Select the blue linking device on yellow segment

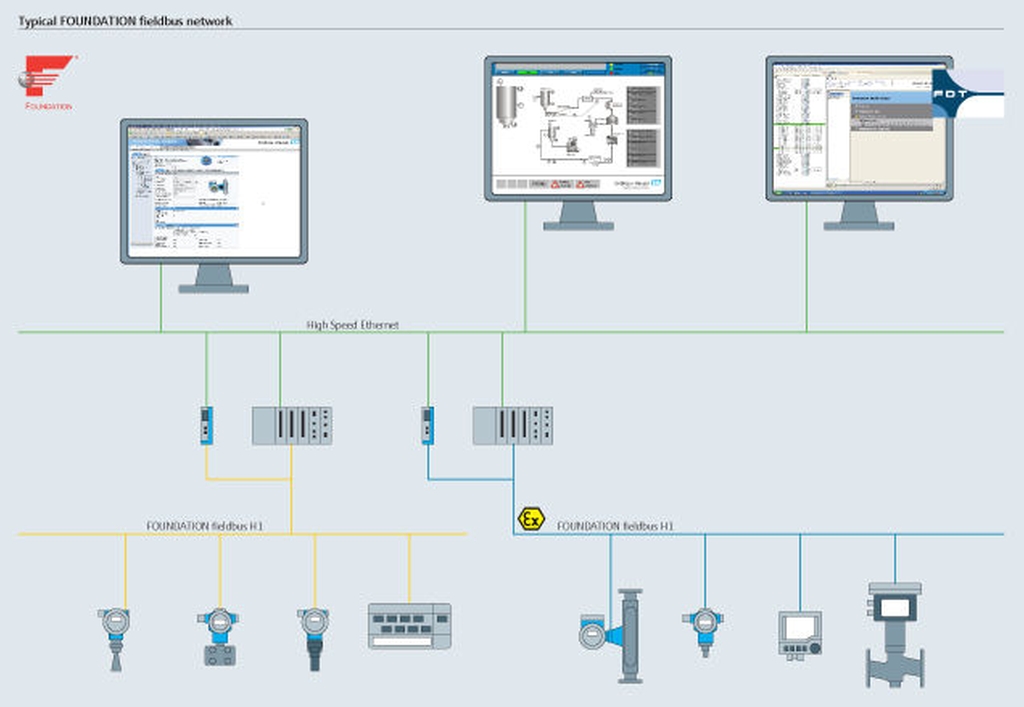(x=206, y=426)
